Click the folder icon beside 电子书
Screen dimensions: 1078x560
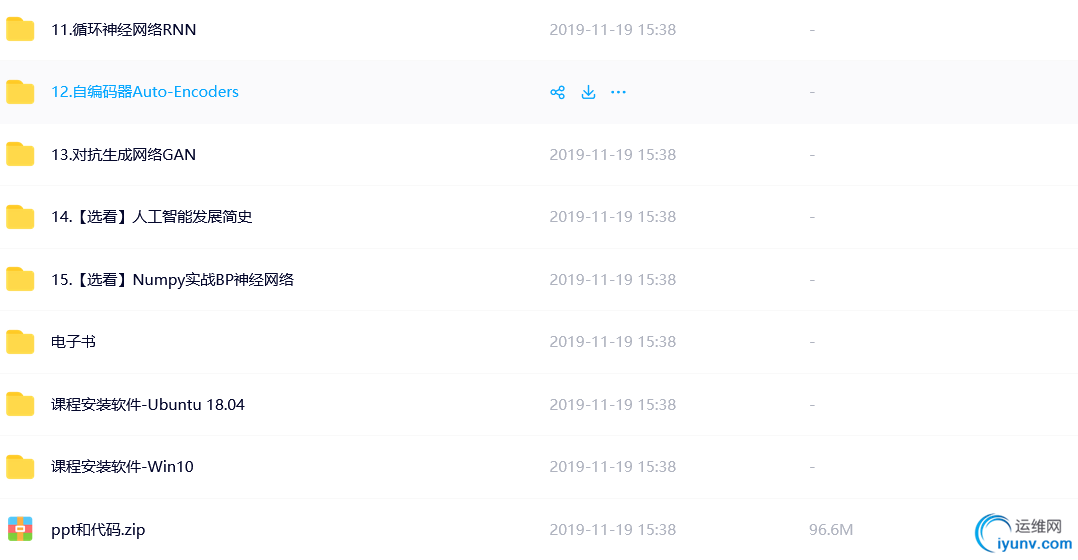20,341
